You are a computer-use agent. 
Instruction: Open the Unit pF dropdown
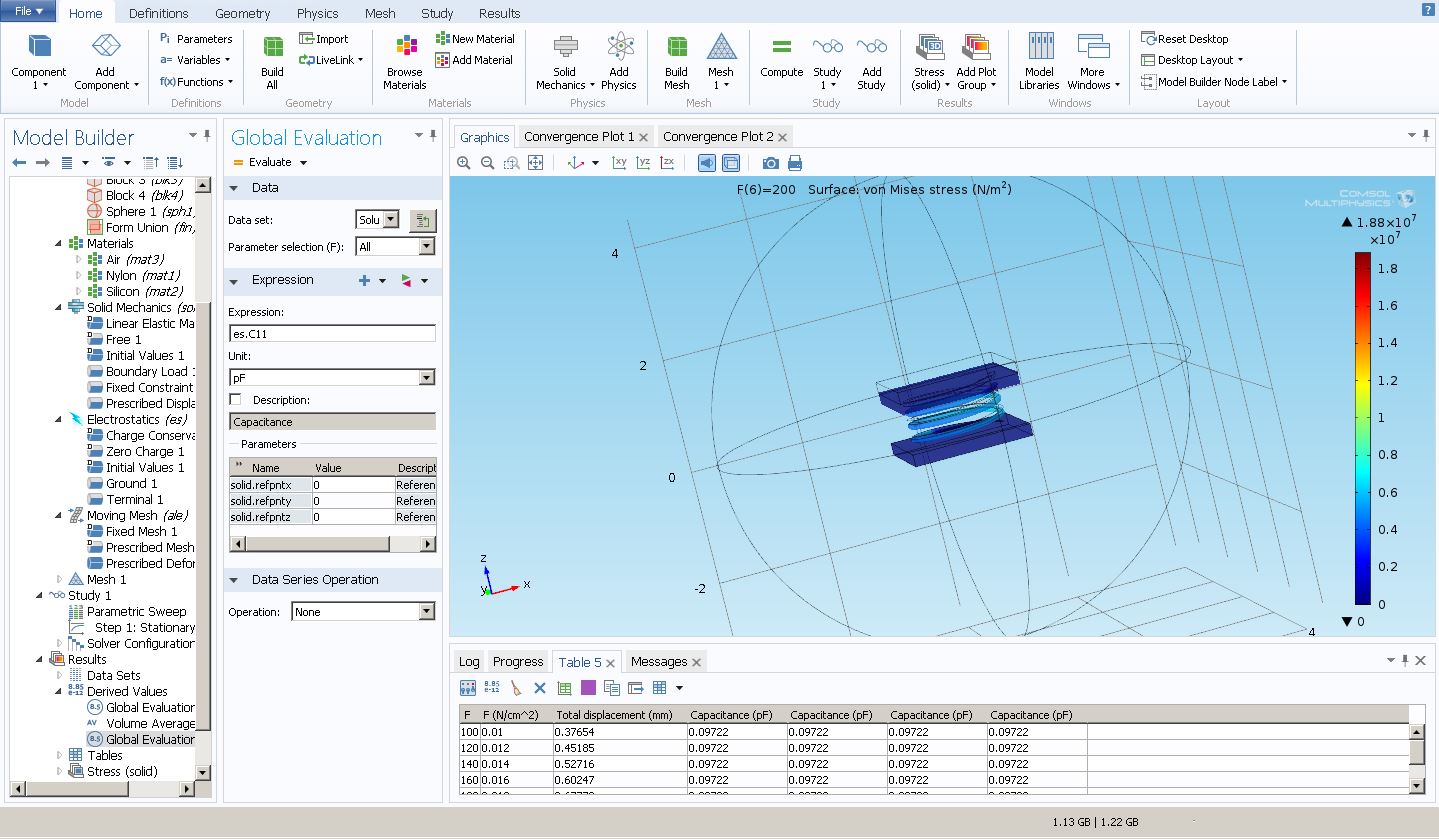click(x=427, y=378)
